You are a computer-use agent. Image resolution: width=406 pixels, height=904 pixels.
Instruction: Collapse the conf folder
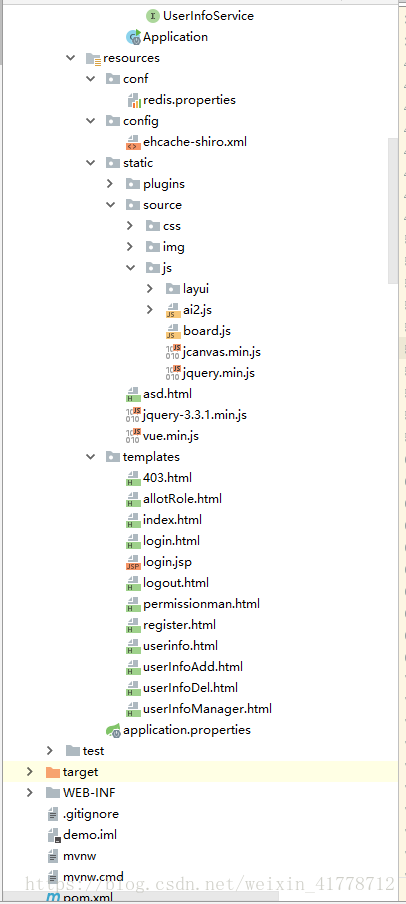coord(91,79)
